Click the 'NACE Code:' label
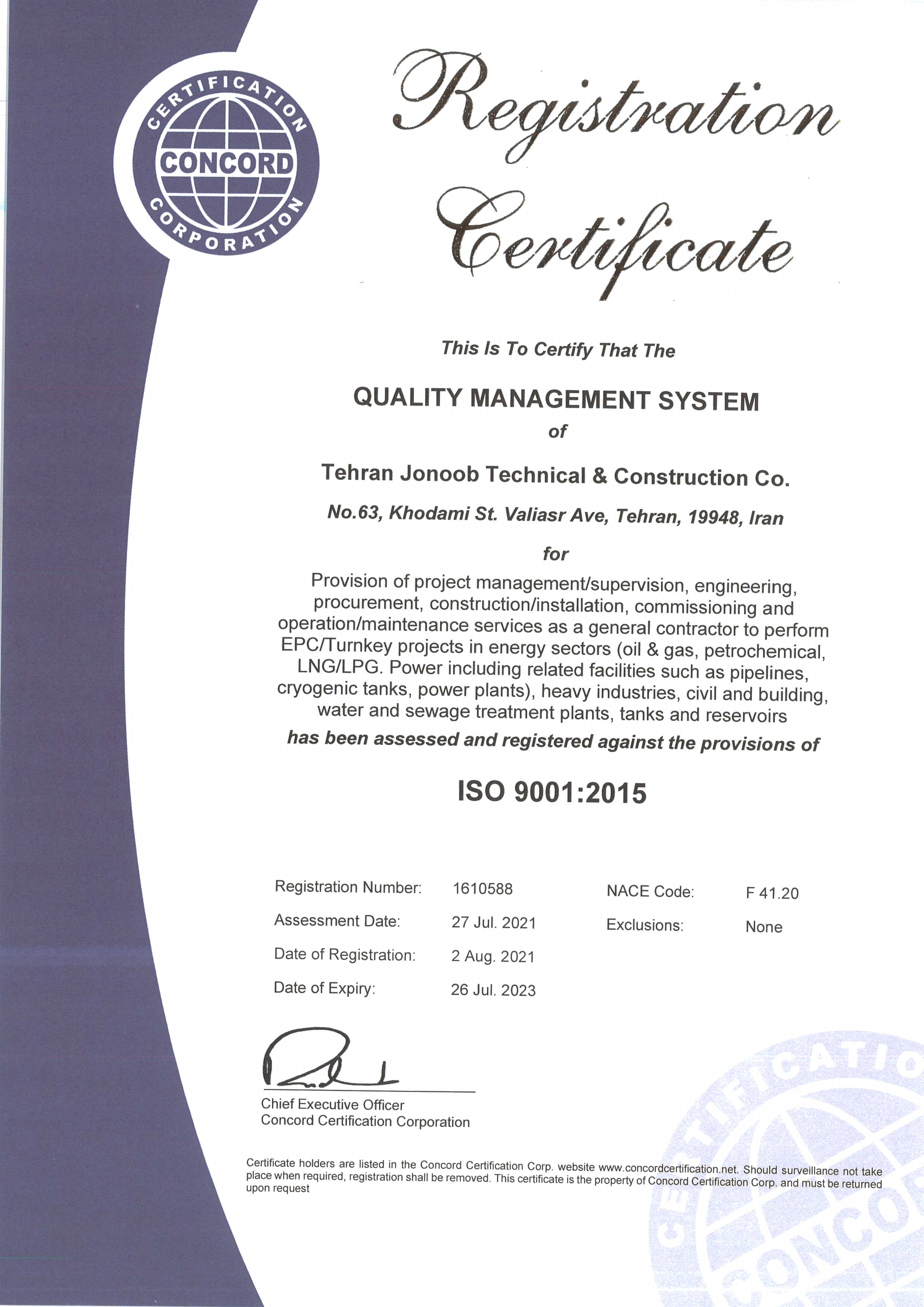This screenshot has width=924, height=1307. point(650,891)
